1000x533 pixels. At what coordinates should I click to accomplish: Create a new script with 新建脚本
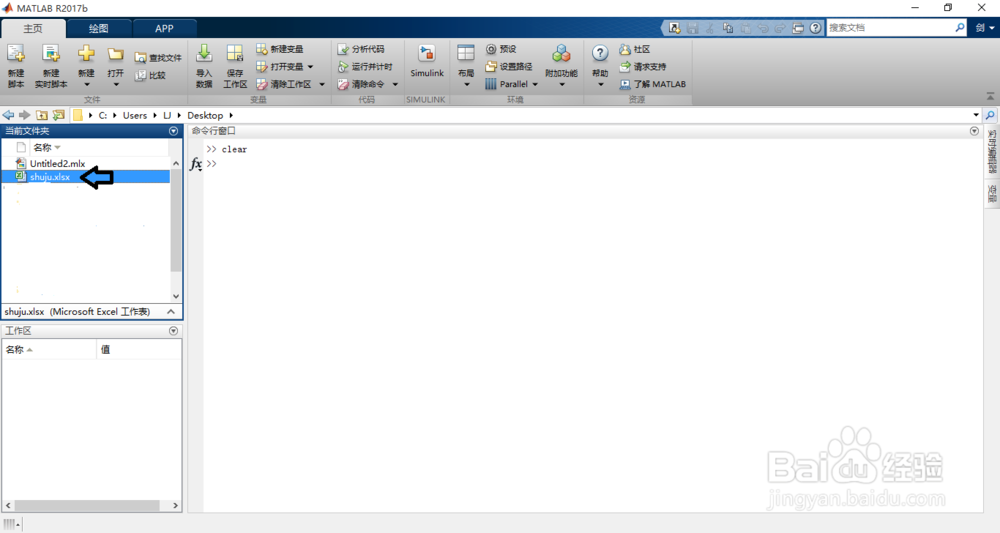coord(16,66)
